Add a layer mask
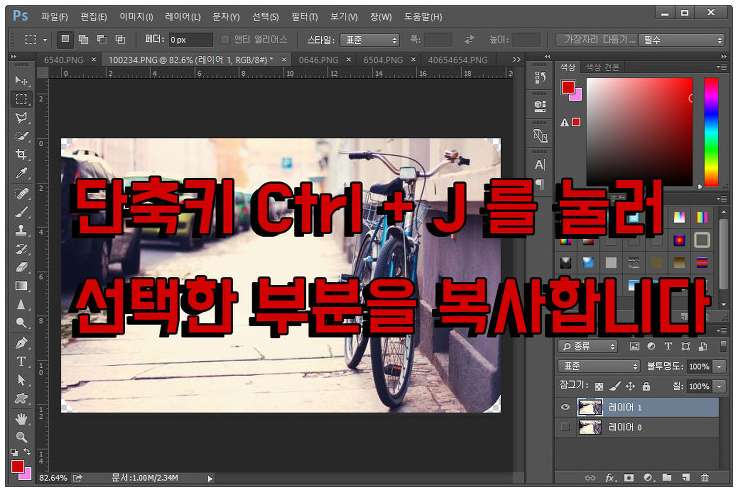The width and height of the screenshot is (740, 491). pos(629,478)
